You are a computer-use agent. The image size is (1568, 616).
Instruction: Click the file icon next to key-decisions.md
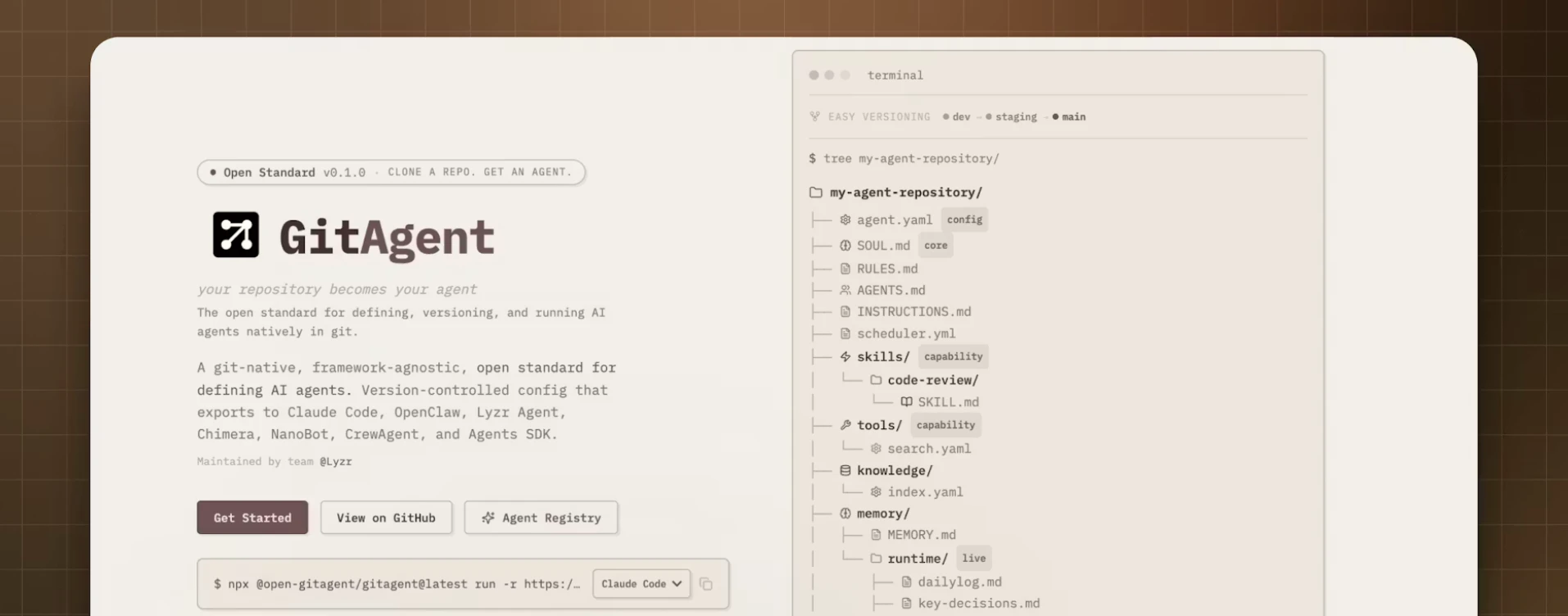coord(906,604)
